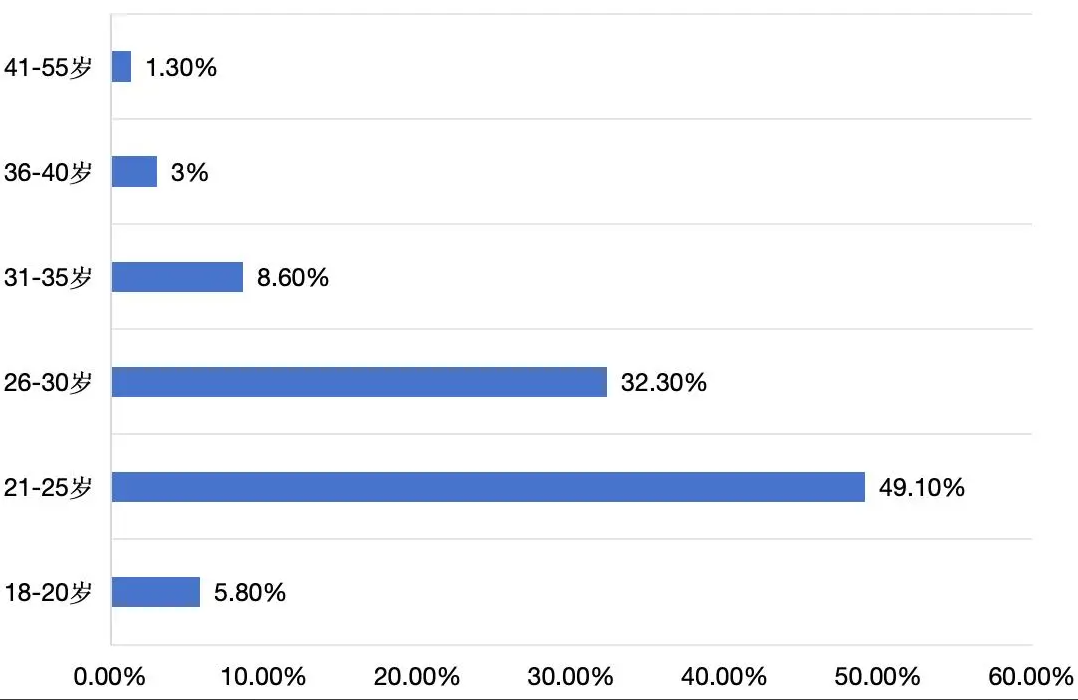Select the 32.30% data label
The image size is (1078, 700).
(x=663, y=383)
